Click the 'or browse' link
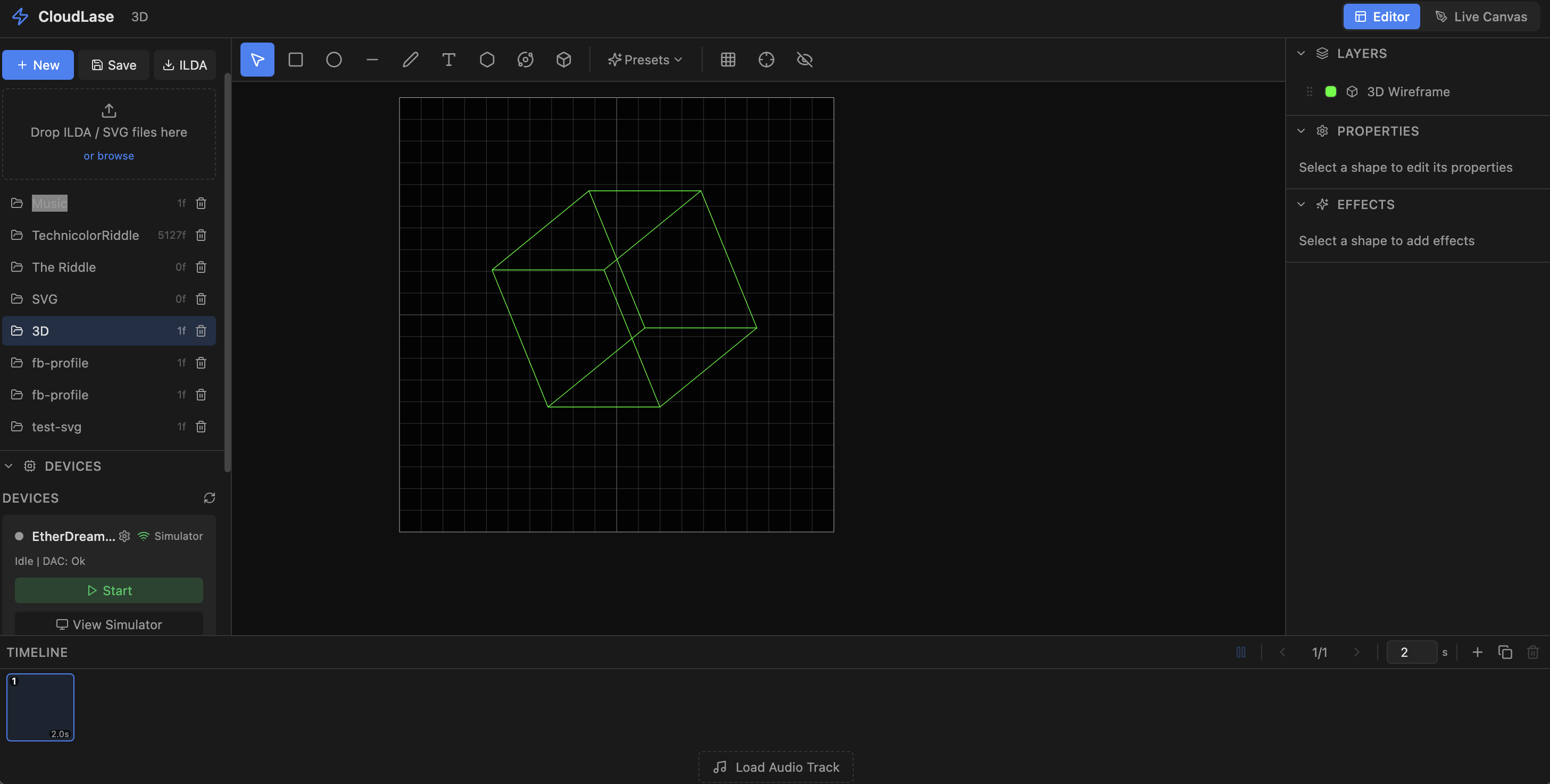1550x784 pixels. tap(109, 156)
